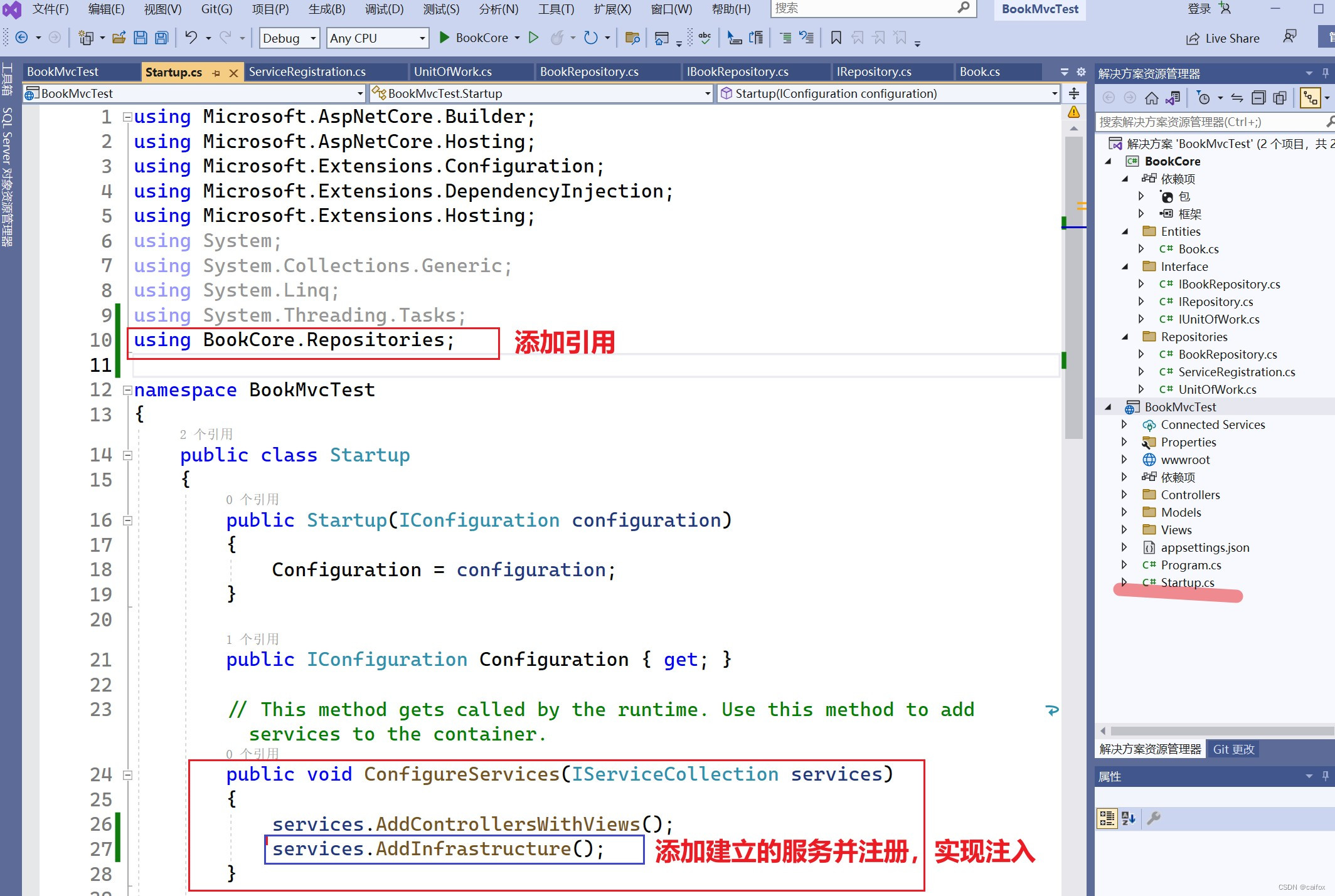Open the Git menu item

pyautogui.click(x=215, y=9)
